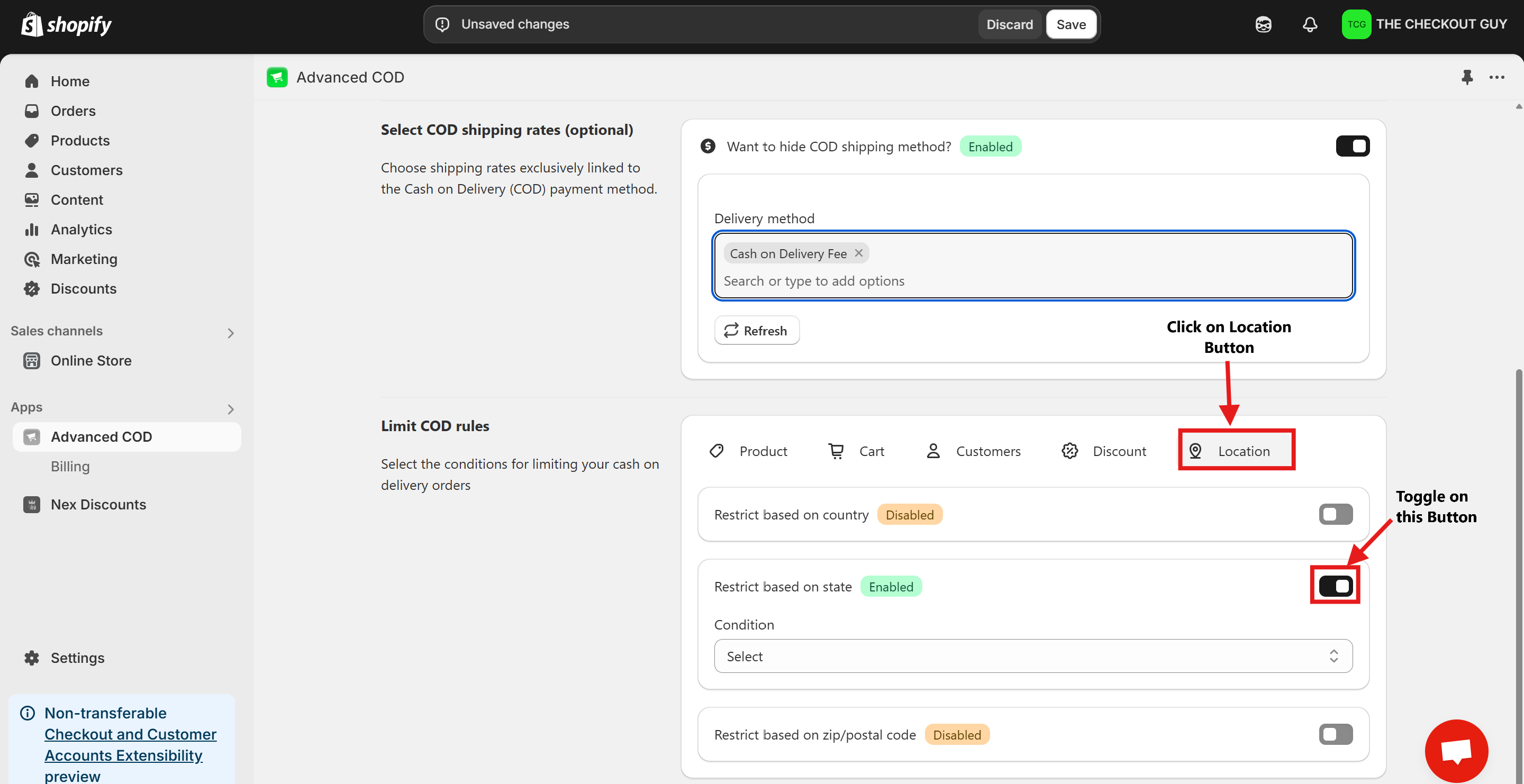1524x784 pixels.
Task: Remove the Cash on Delivery Fee tag
Action: tap(858, 253)
